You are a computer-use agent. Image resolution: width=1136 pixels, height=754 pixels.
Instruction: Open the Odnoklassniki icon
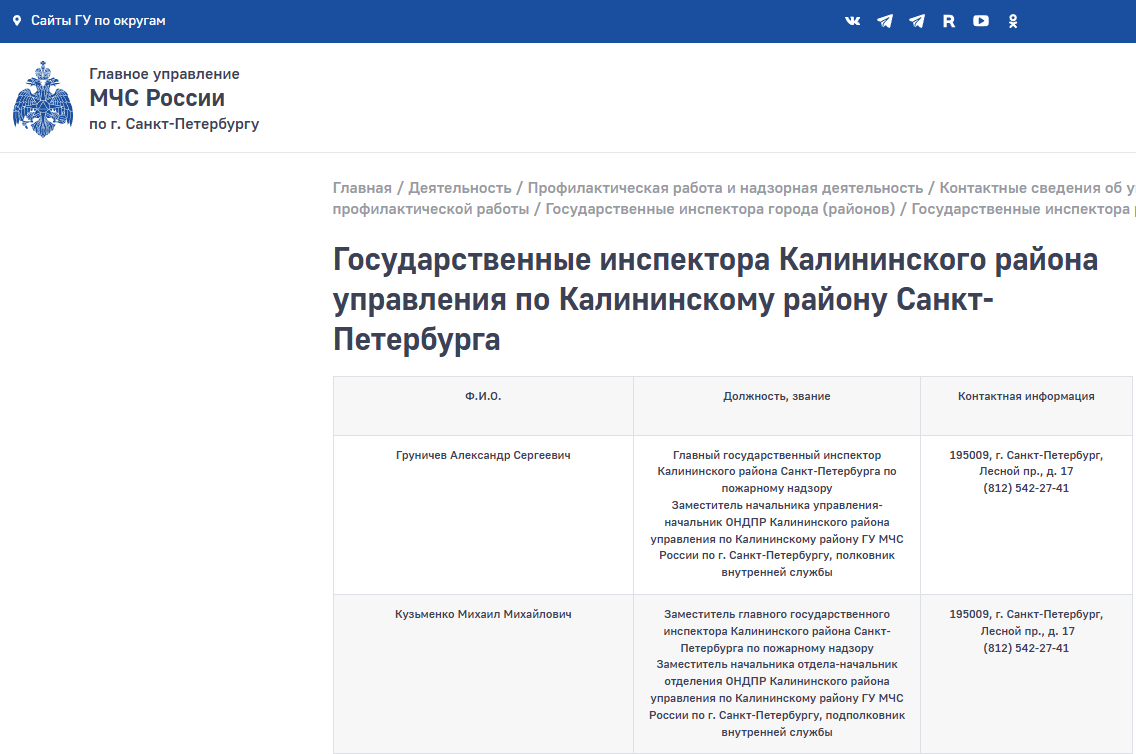[1013, 21]
